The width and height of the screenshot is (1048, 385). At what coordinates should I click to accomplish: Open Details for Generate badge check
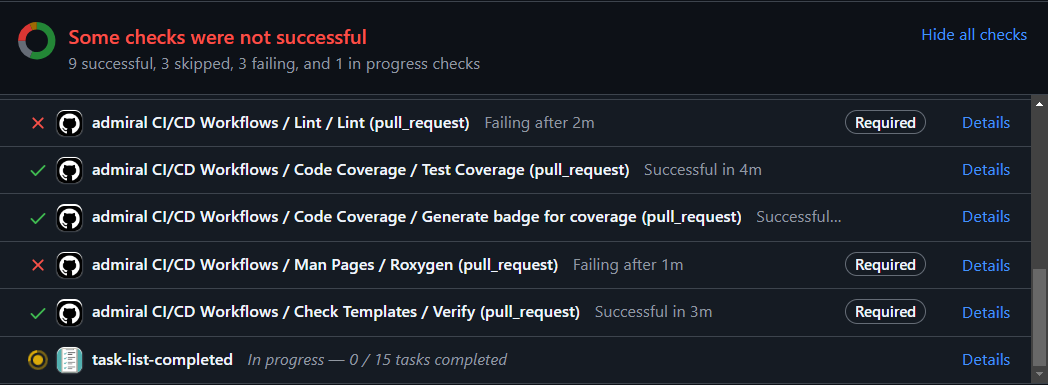986,217
